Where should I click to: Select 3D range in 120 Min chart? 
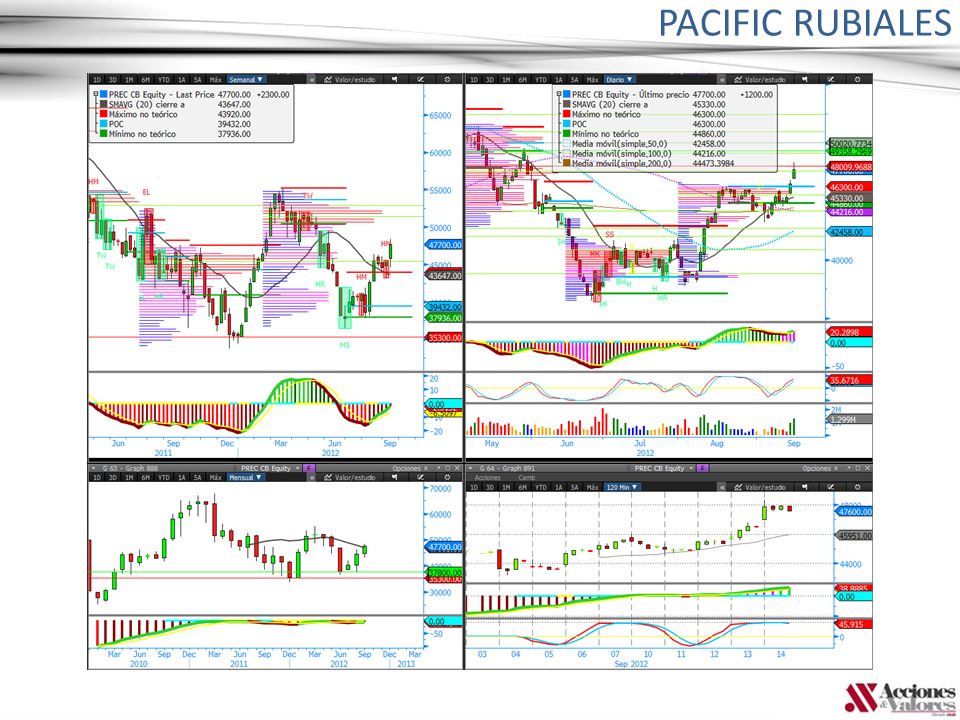(490, 487)
